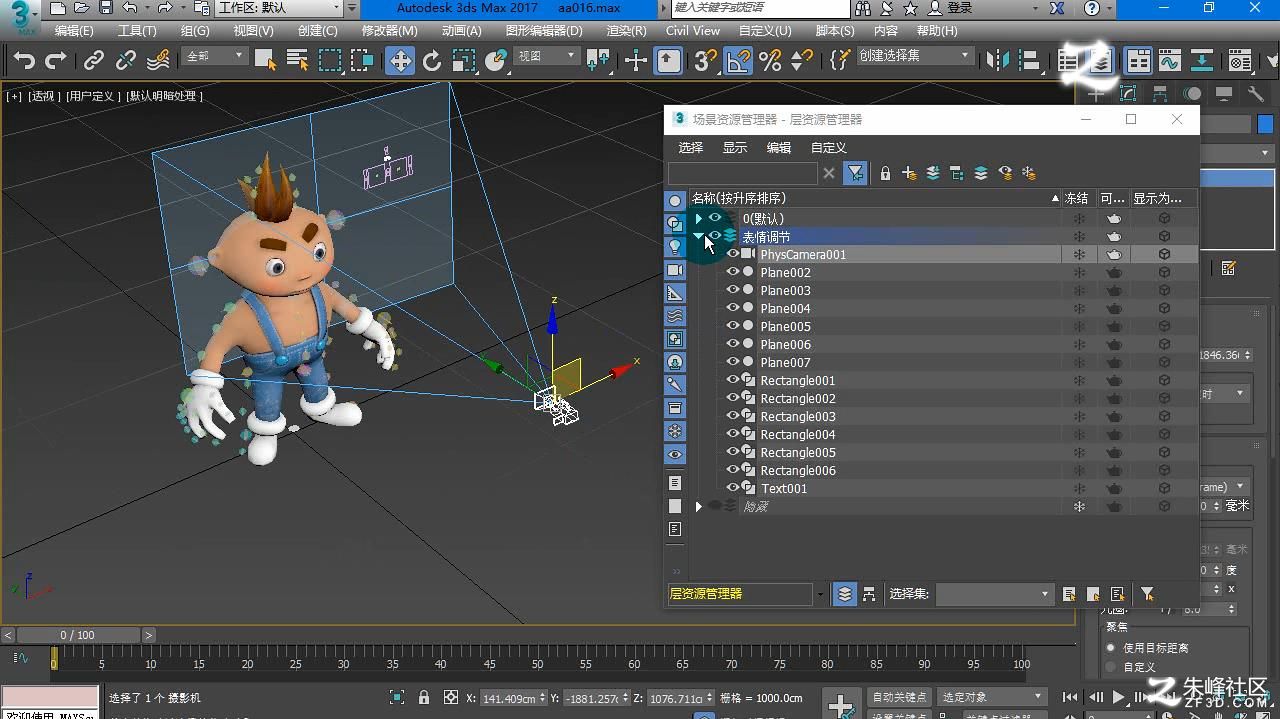Click the search field in Scene Explorer
Screen dimensions: 1280x719
(743, 173)
